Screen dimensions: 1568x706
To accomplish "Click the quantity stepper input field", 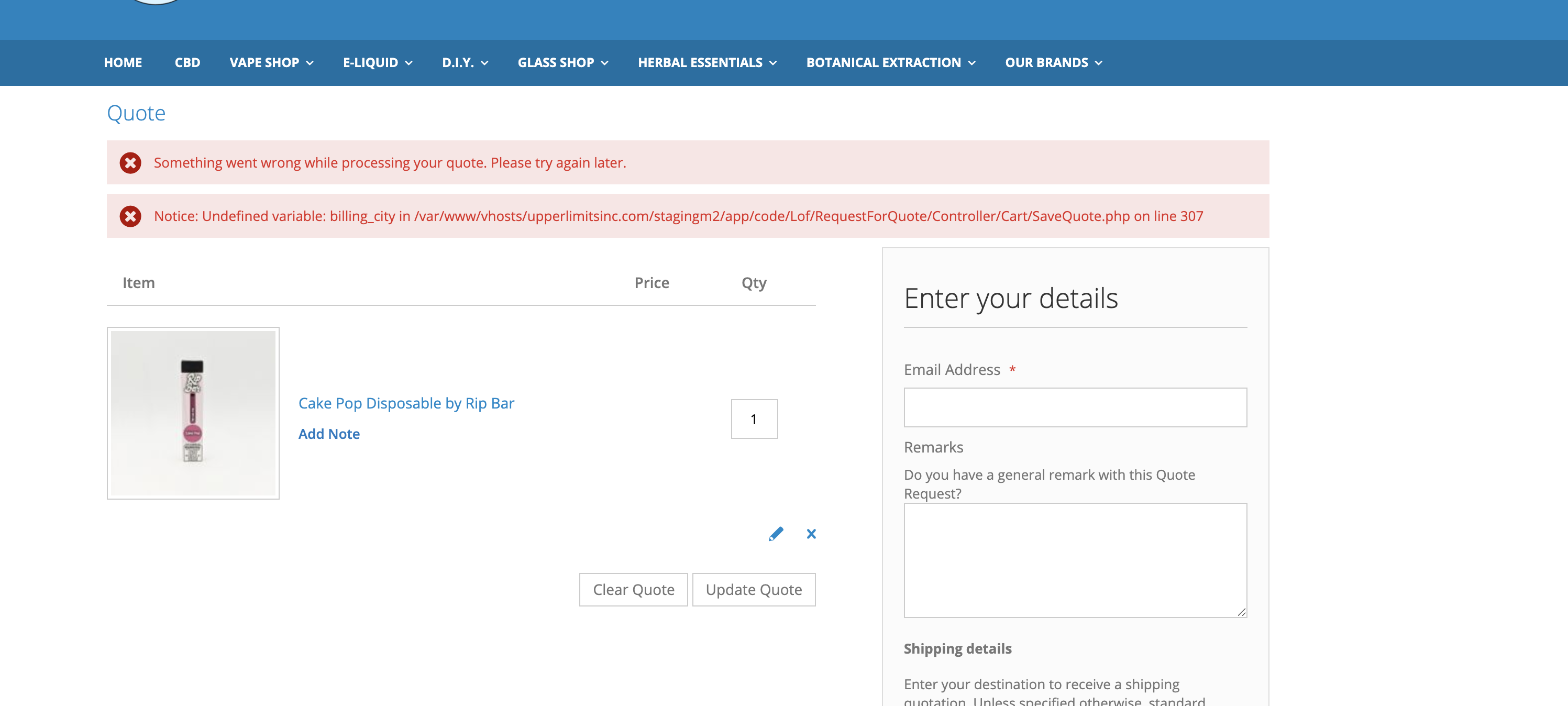I will click(x=755, y=419).
